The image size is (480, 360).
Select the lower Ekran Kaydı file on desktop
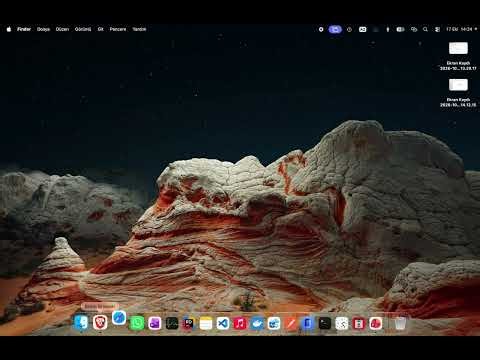(x=458, y=93)
